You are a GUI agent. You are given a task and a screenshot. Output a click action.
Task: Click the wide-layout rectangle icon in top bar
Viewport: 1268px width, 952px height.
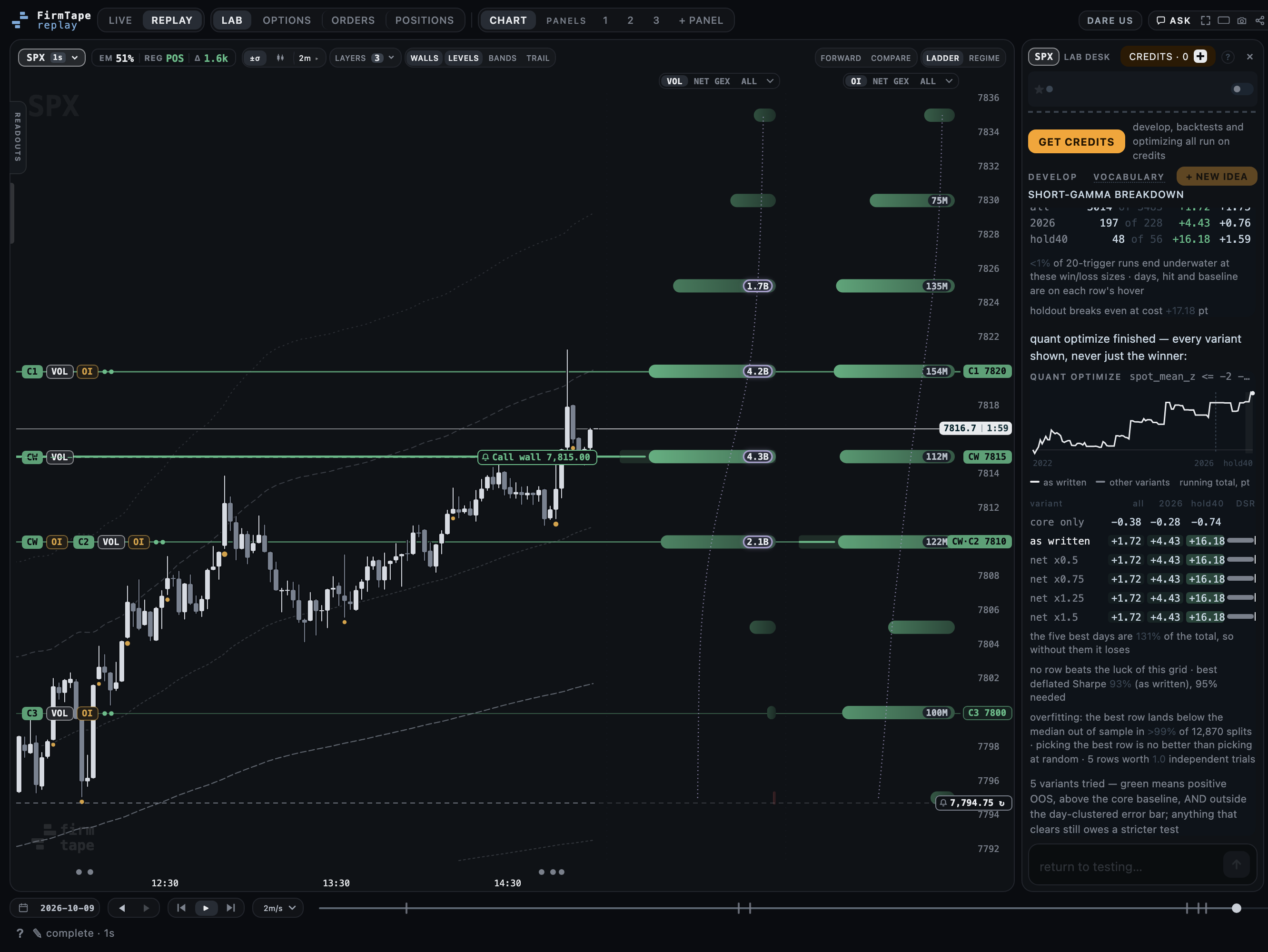[x=1223, y=20]
